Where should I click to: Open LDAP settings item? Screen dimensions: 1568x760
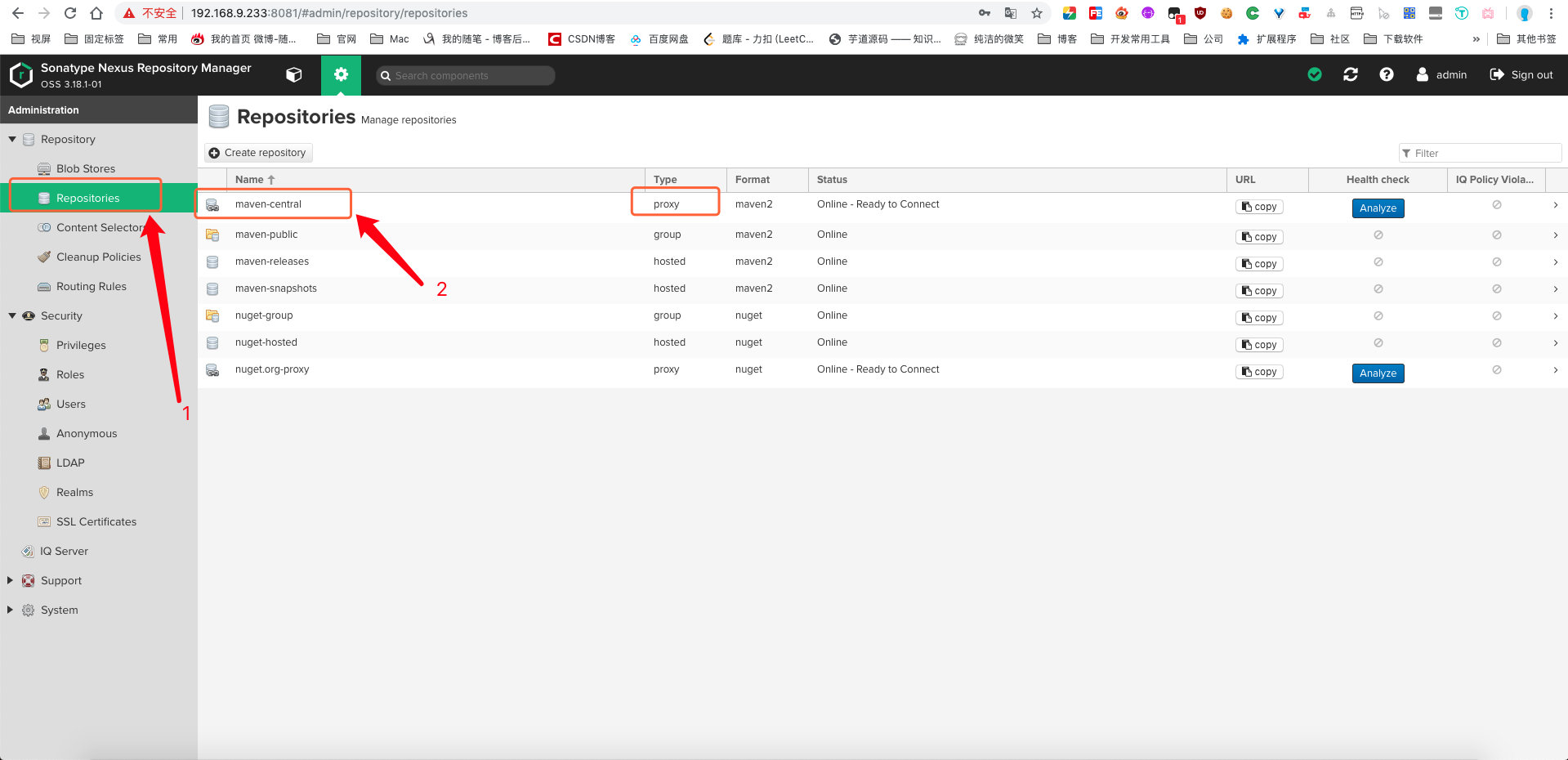[x=69, y=463]
